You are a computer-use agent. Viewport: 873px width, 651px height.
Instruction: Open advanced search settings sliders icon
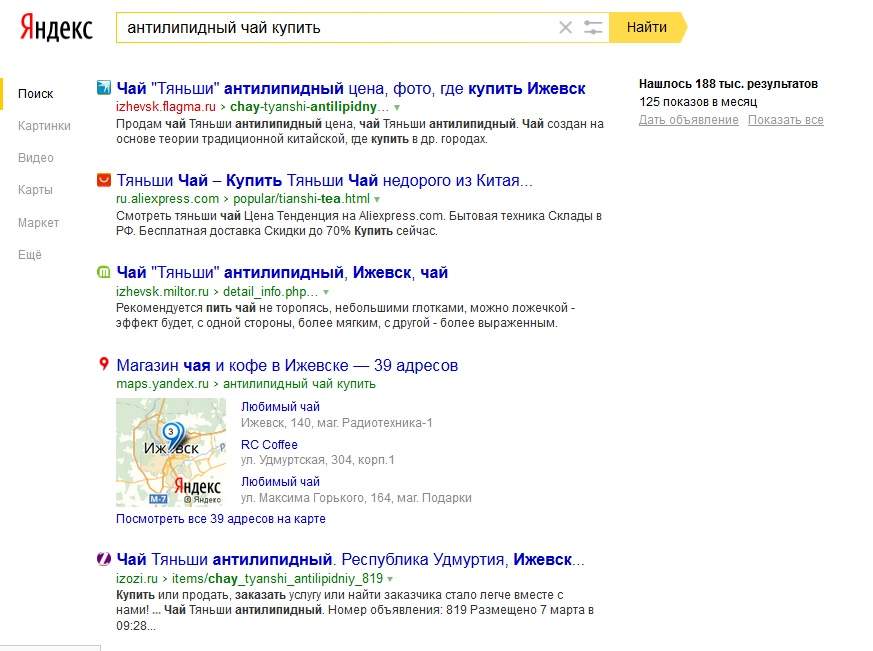pos(593,27)
